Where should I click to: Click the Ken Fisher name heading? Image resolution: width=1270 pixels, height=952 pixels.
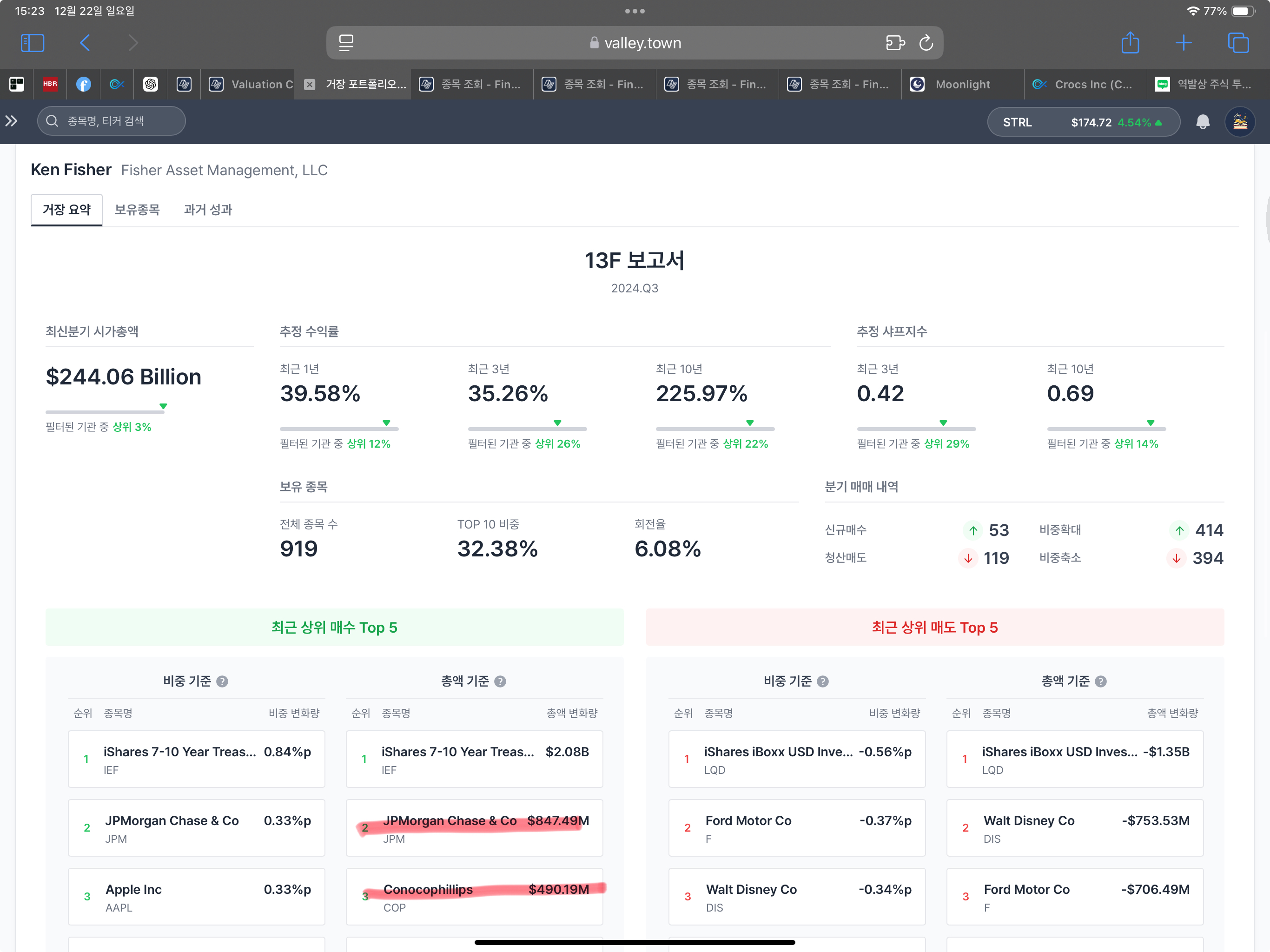[71, 170]
